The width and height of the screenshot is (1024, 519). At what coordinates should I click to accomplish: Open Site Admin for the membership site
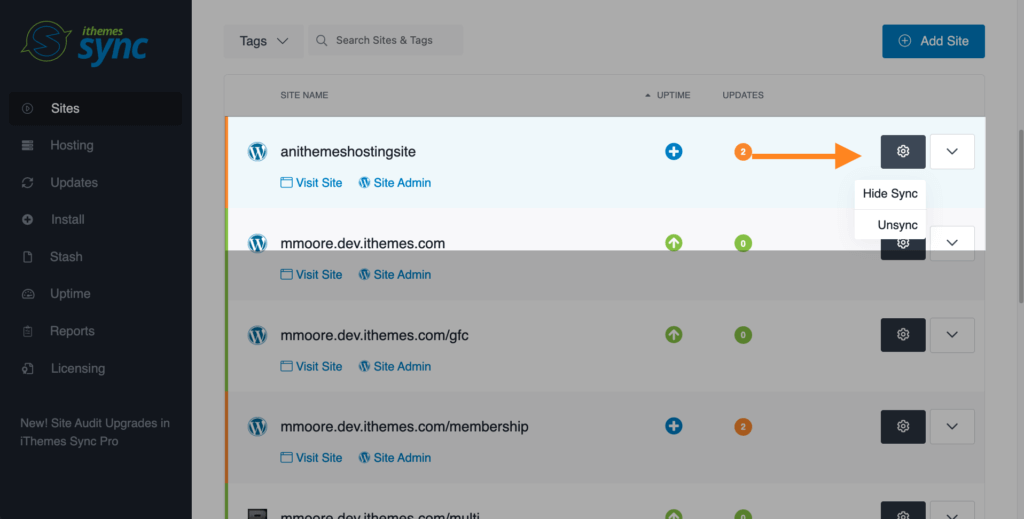click(x=394, y=458)
